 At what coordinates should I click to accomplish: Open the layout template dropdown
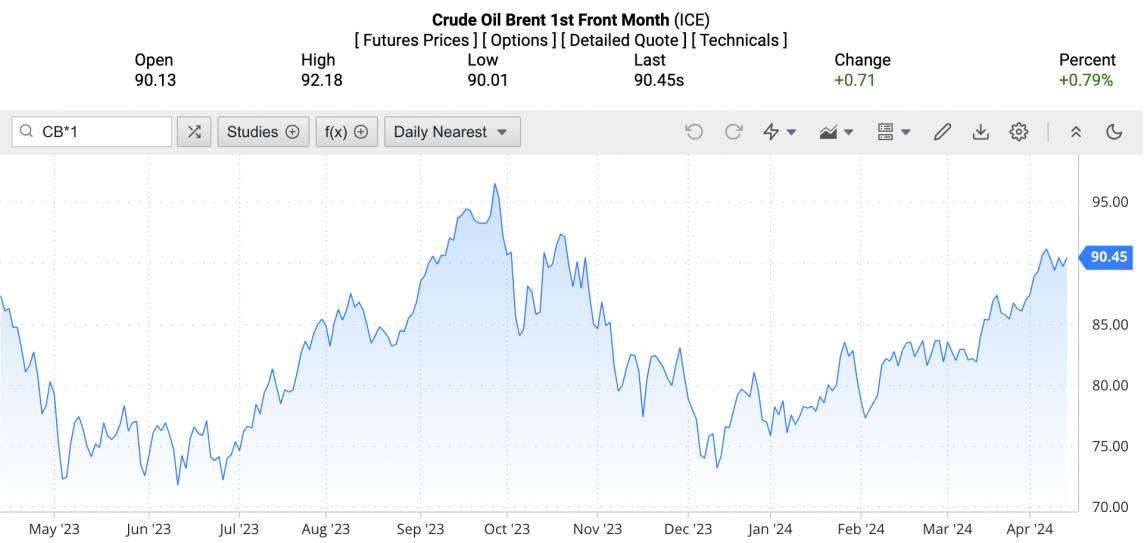(894, 132)
